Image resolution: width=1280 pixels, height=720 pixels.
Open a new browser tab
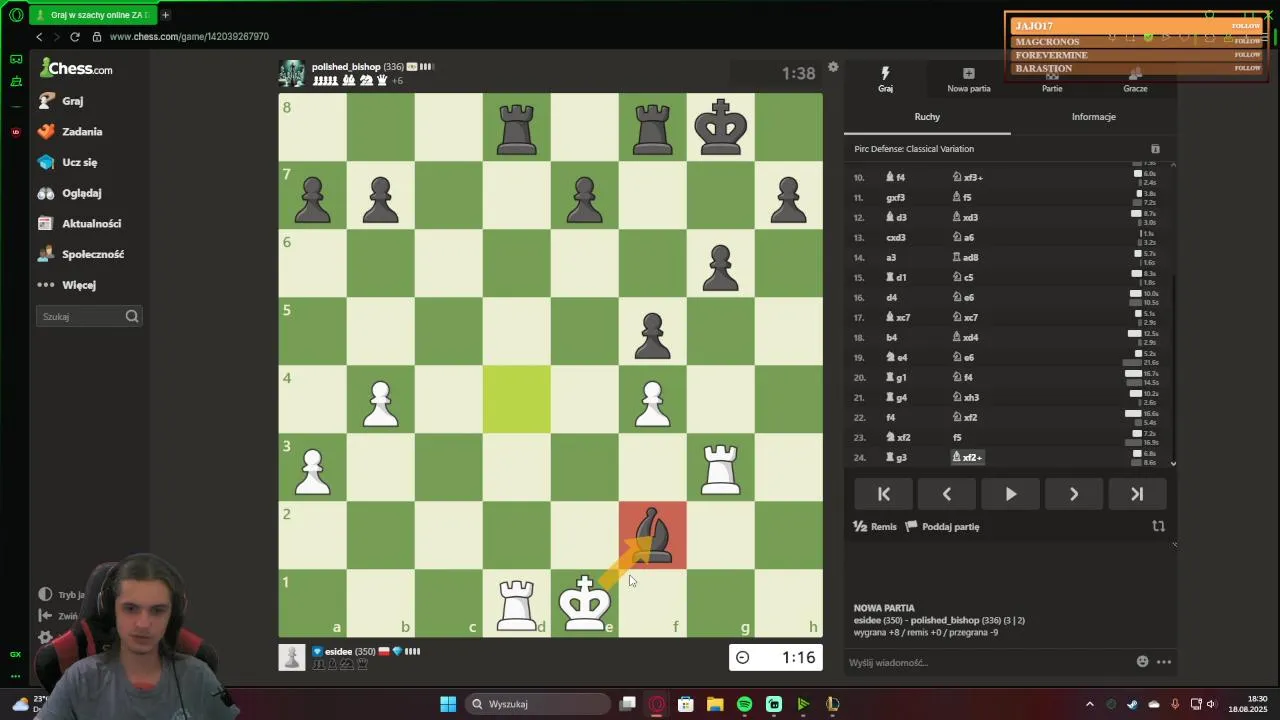click(165, 15)
